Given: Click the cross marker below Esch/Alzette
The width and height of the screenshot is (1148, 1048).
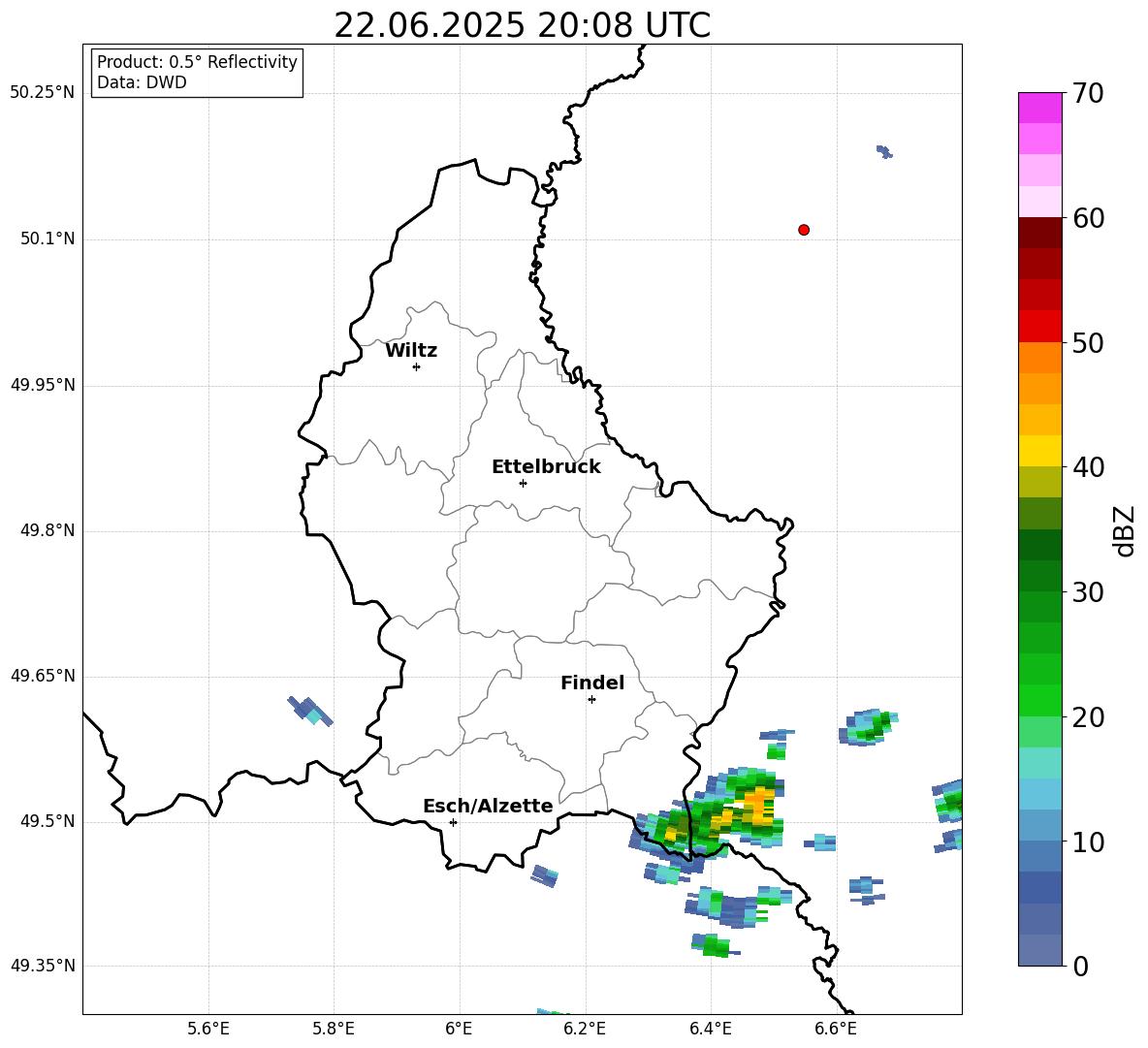Looking at the screenshot, I should click(x=453, y=822).
